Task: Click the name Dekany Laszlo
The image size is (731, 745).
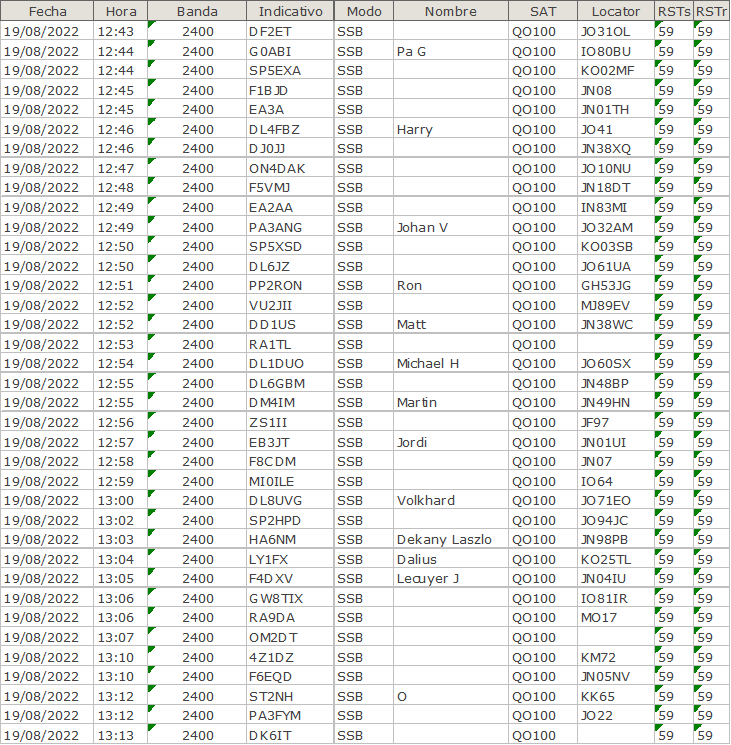Action: point(444,539)
